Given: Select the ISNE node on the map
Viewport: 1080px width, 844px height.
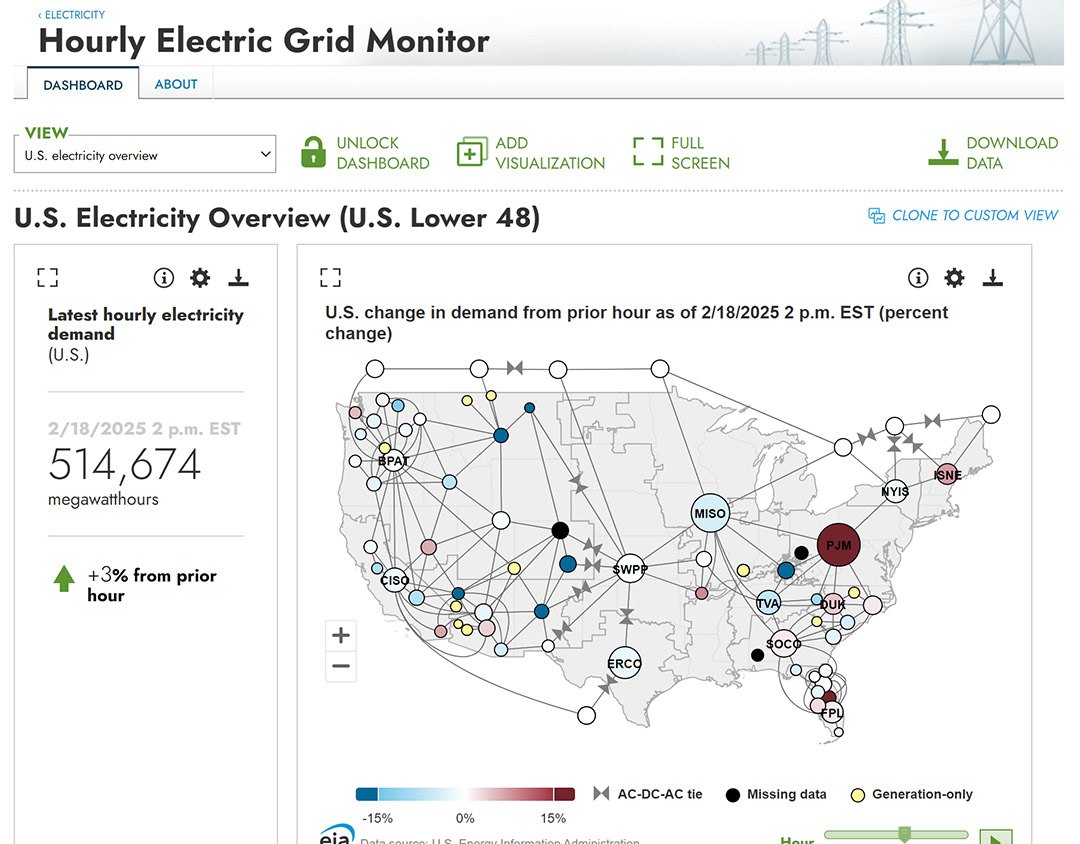Looking at the screenshot, I should click(948, 474).
